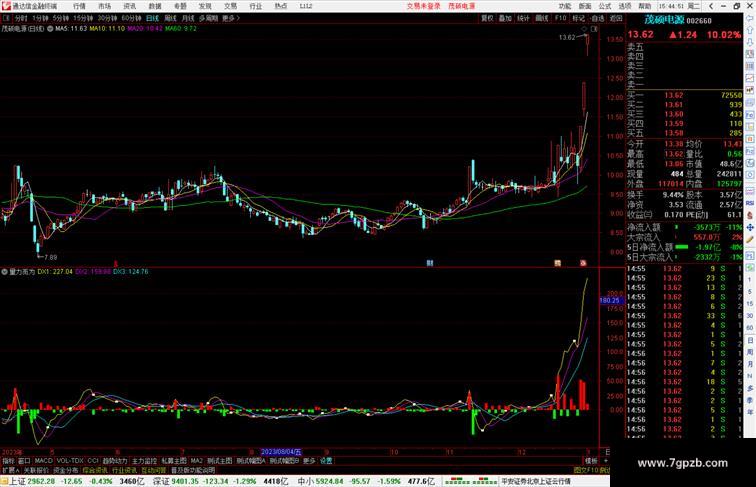756x487 pixels.
Task: Click the 统计 statistics button
Action: coord(523,18)
